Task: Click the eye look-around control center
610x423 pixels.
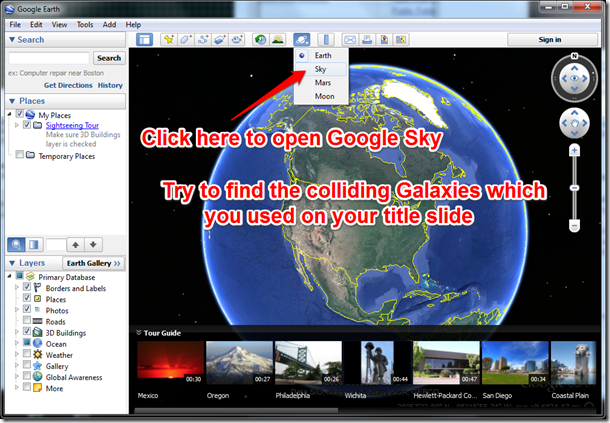Action: [574, 79]
